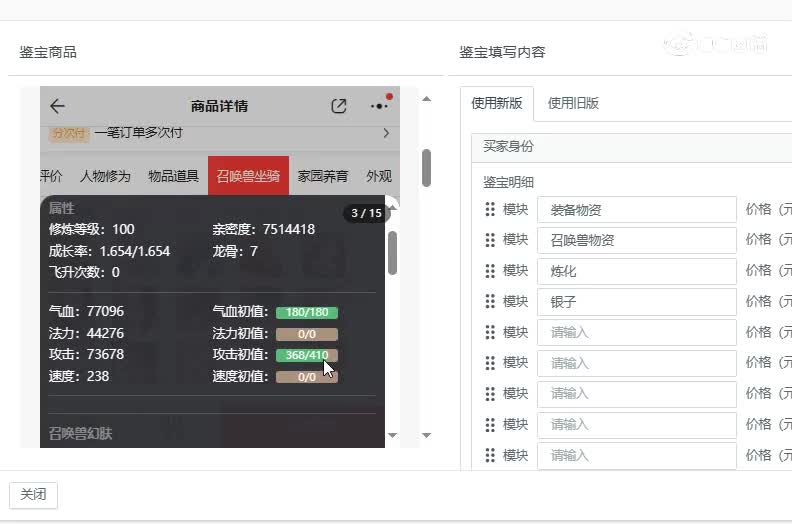Viewport: 792px width, 524px height.
Task: Click the outer preview scrollbar thumb
Action: click(426, 168)
